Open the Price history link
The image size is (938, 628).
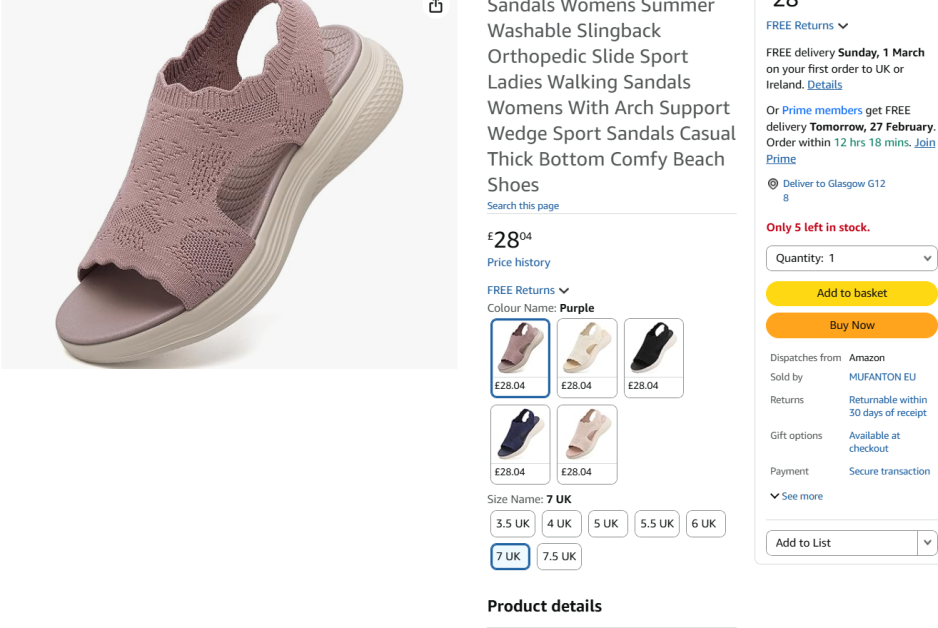point(518,263)
